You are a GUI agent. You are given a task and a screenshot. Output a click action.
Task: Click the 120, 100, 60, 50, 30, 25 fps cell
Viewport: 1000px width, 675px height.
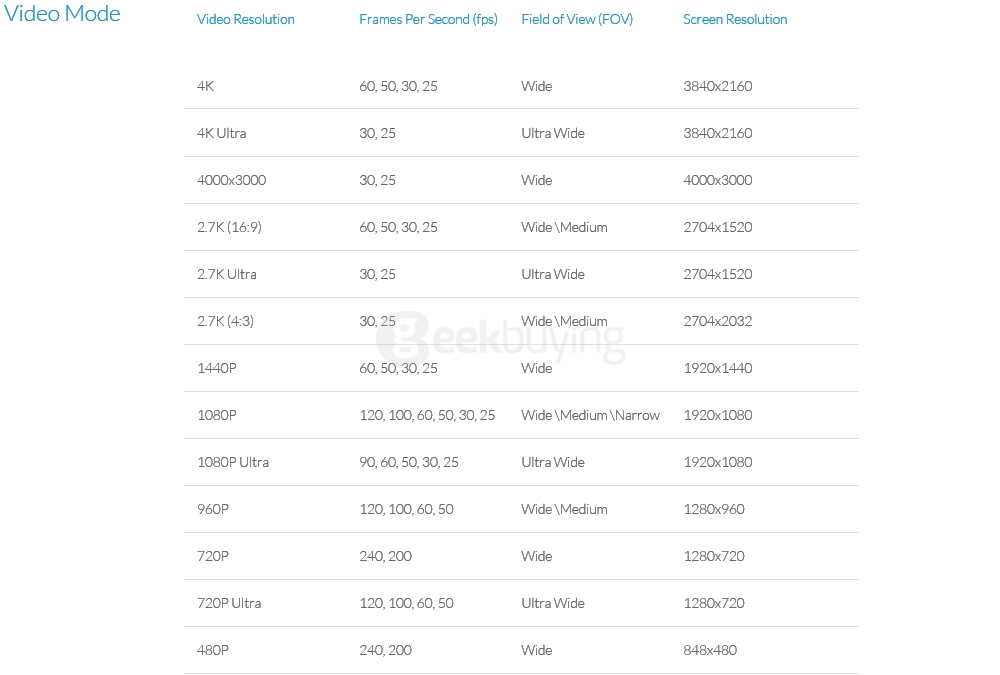(427, 415)
